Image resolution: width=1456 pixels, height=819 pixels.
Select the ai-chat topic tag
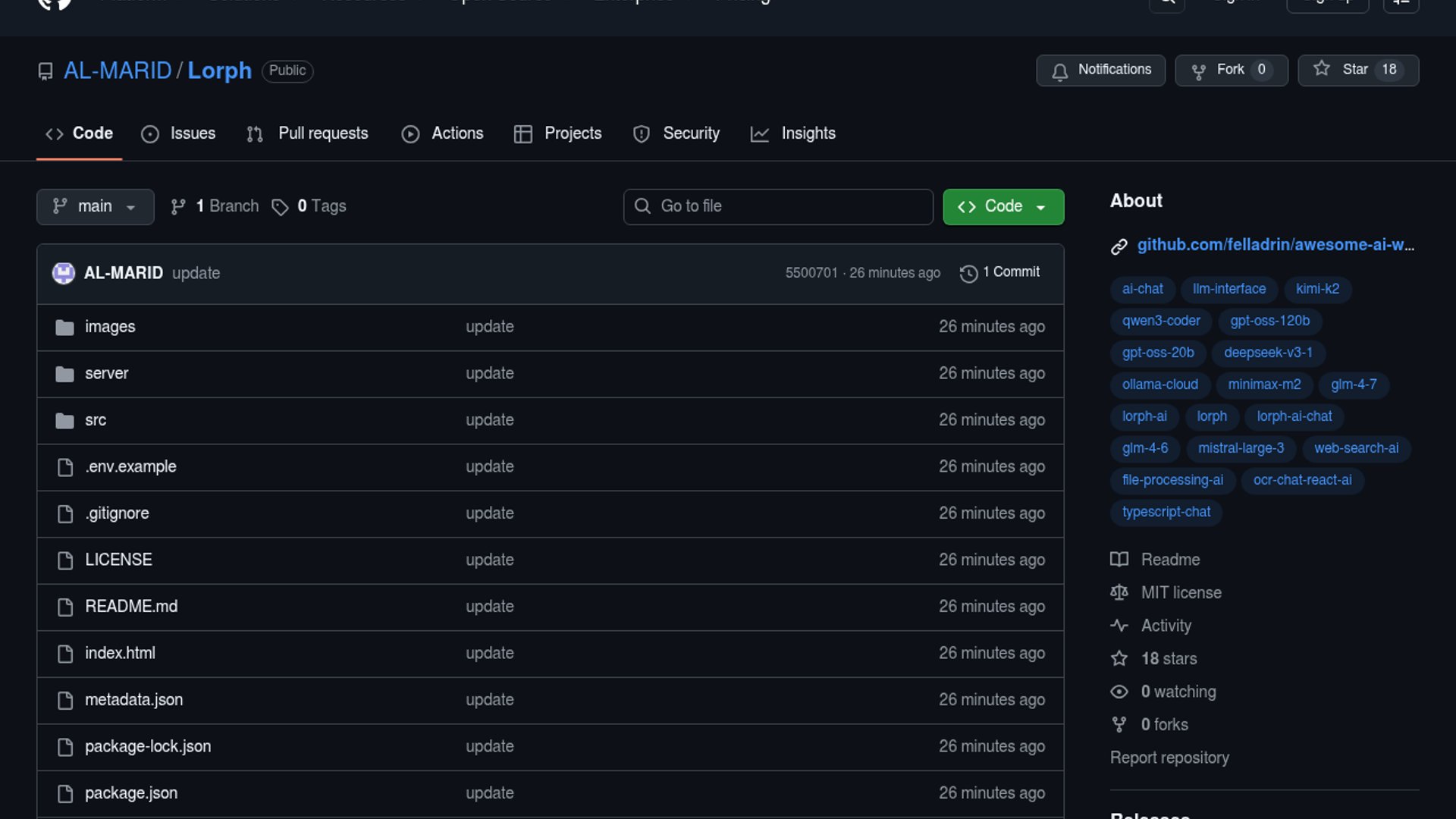click(x=1143, y=290)
